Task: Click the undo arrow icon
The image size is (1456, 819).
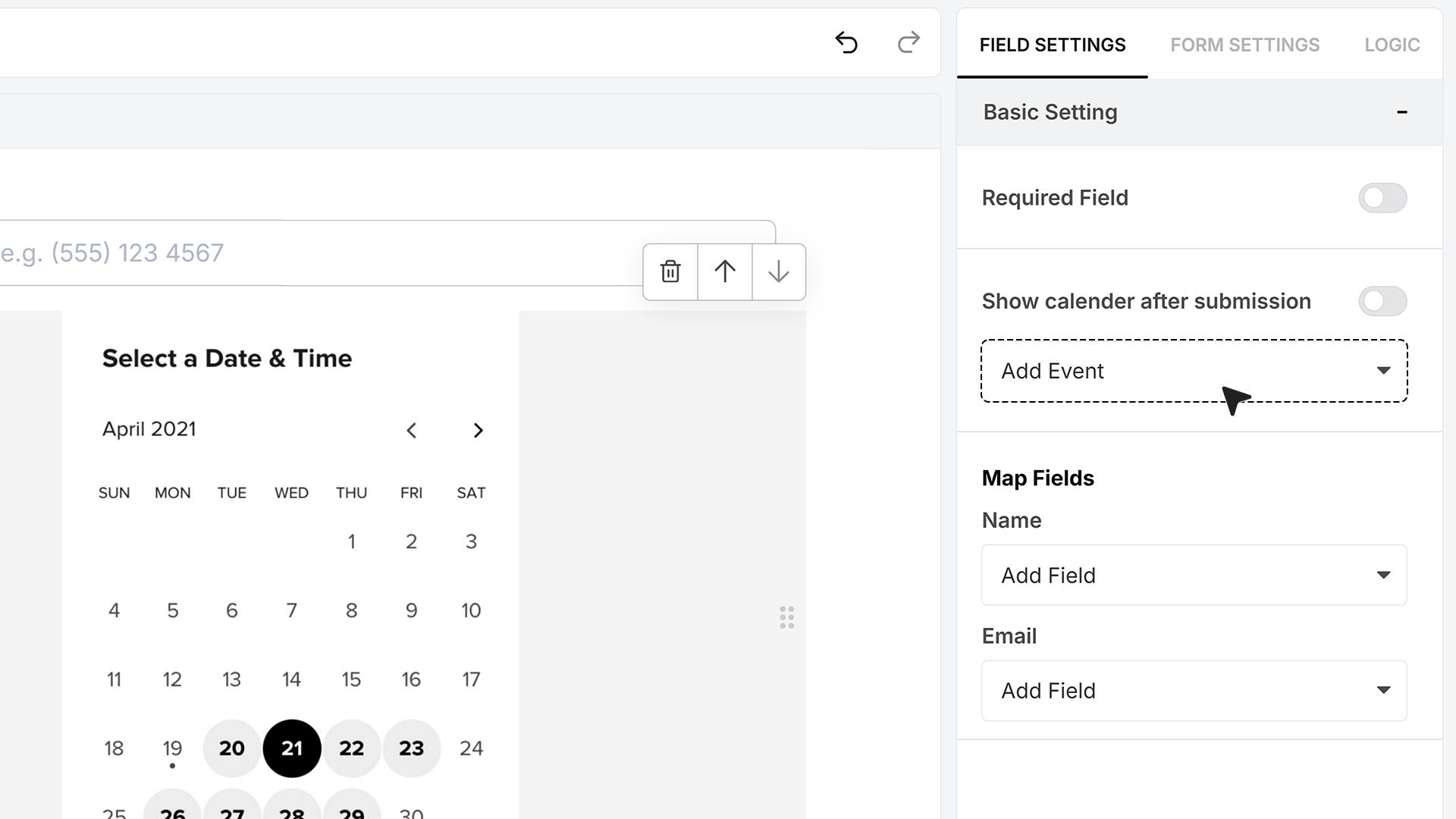Action: click(846, 42)
